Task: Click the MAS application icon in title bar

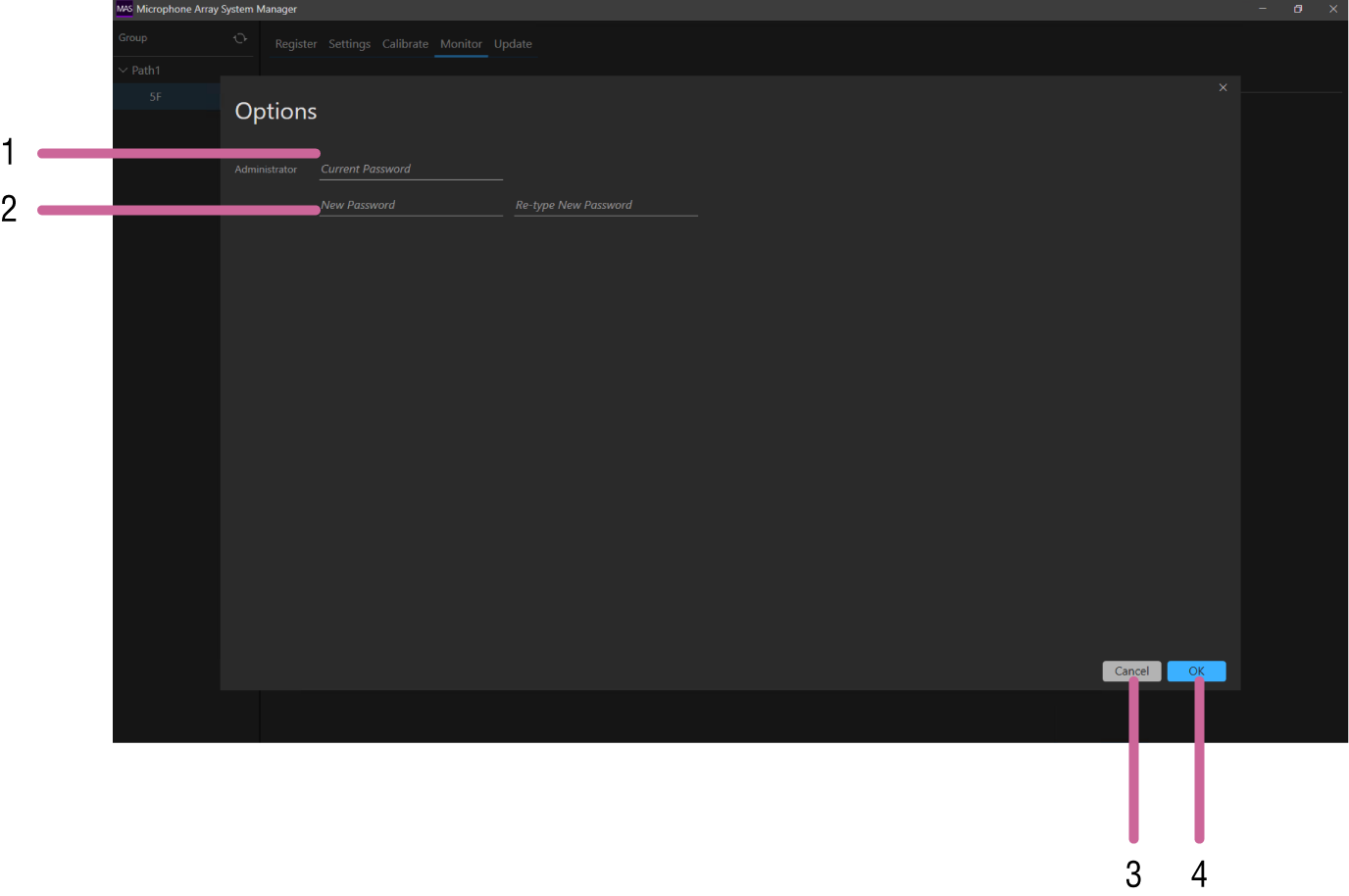Action: (125, 9)
